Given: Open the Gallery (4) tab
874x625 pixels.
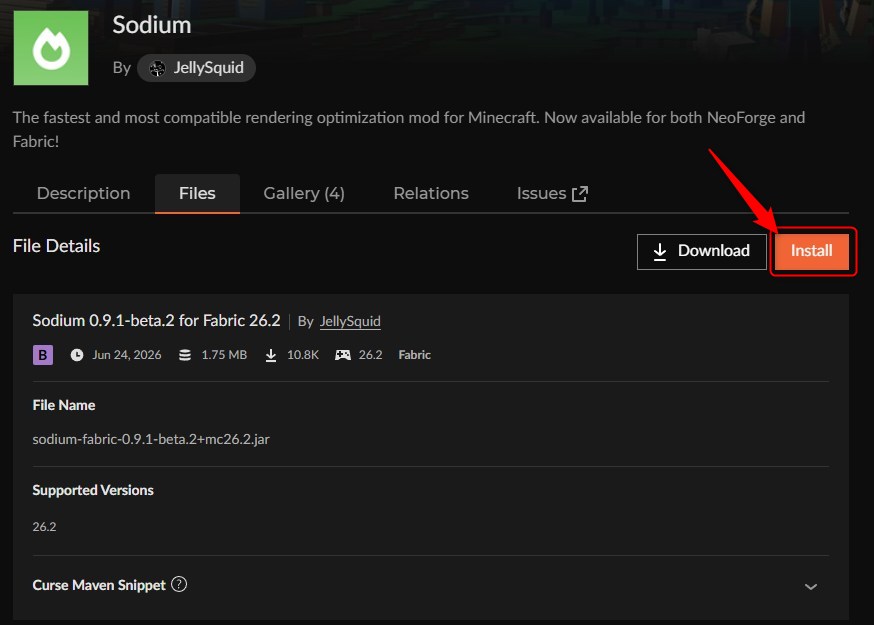Looking at the screenshot, I should 304,193.
